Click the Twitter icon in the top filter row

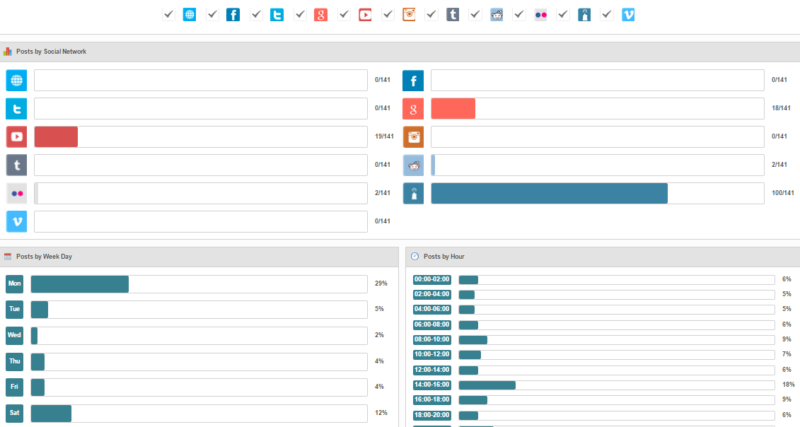coord(277,15)
